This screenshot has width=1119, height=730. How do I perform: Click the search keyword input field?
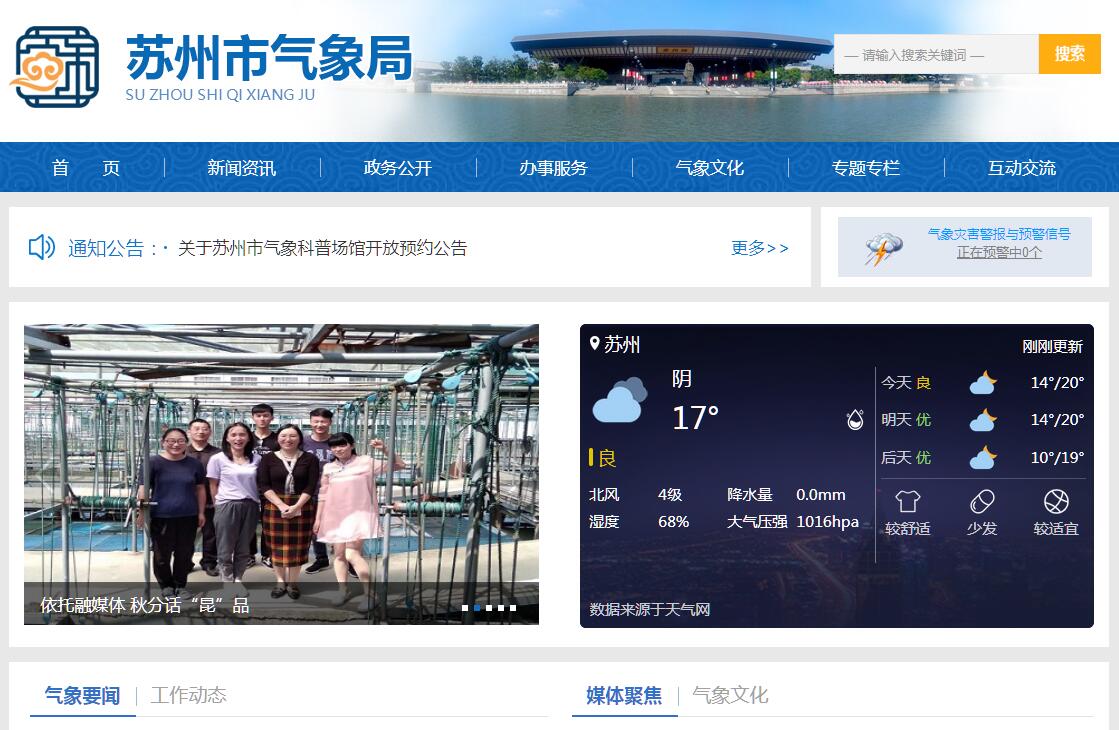tap(935, 54)
